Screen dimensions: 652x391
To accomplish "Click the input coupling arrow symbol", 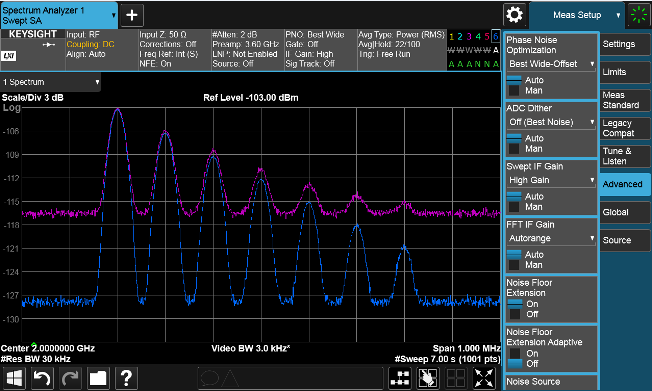I will [49, 45].
